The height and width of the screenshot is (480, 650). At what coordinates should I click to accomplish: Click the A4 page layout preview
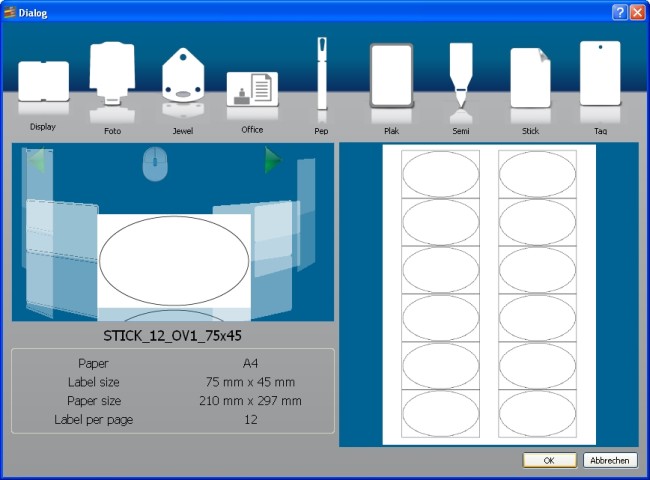tap(489, 294)
